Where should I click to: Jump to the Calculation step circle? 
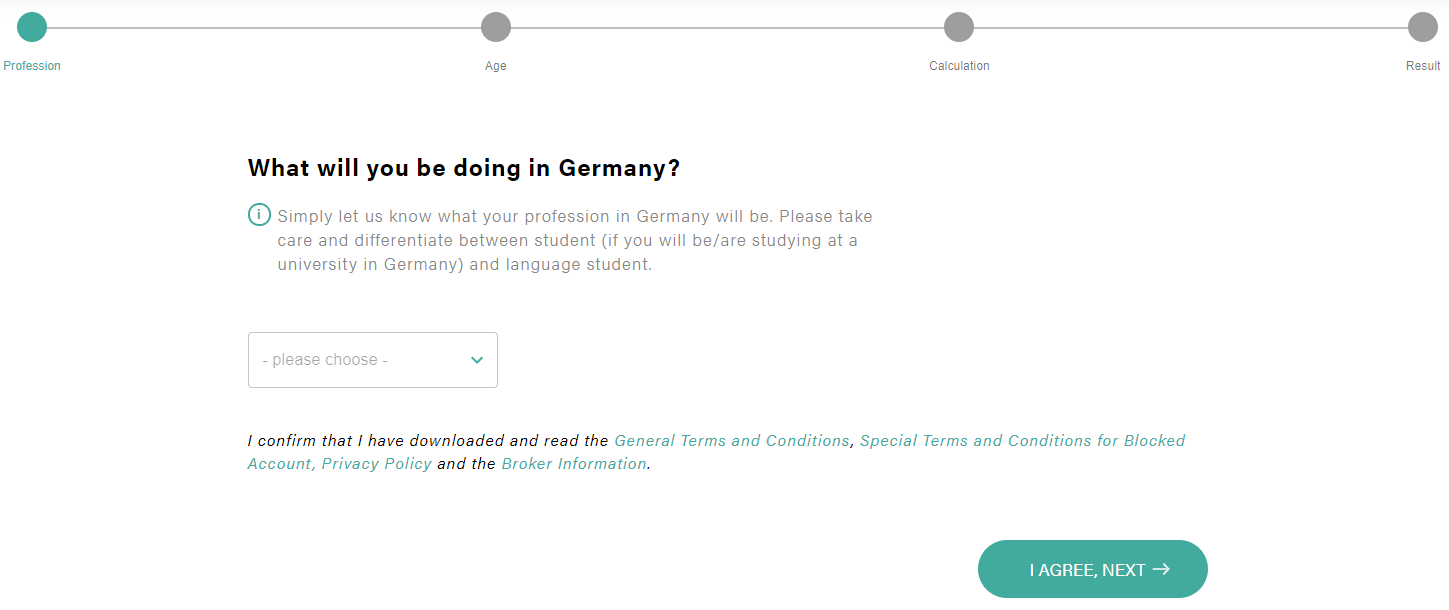[959, 27]
